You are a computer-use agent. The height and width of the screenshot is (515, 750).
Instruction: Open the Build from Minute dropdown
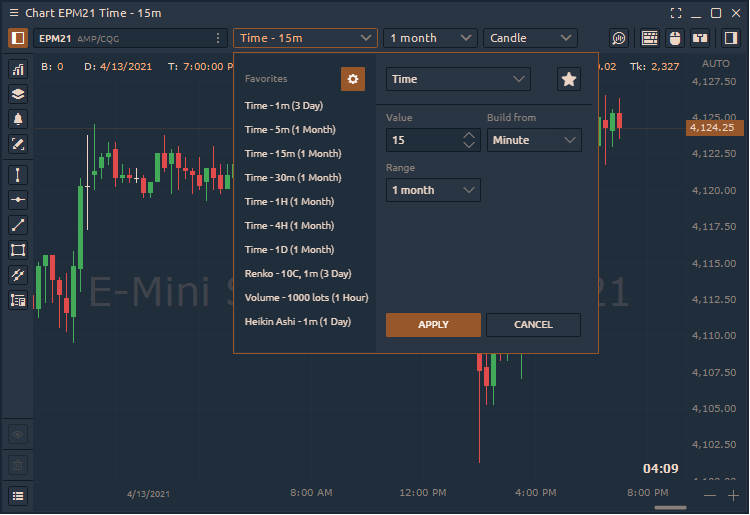coord(534,140)
